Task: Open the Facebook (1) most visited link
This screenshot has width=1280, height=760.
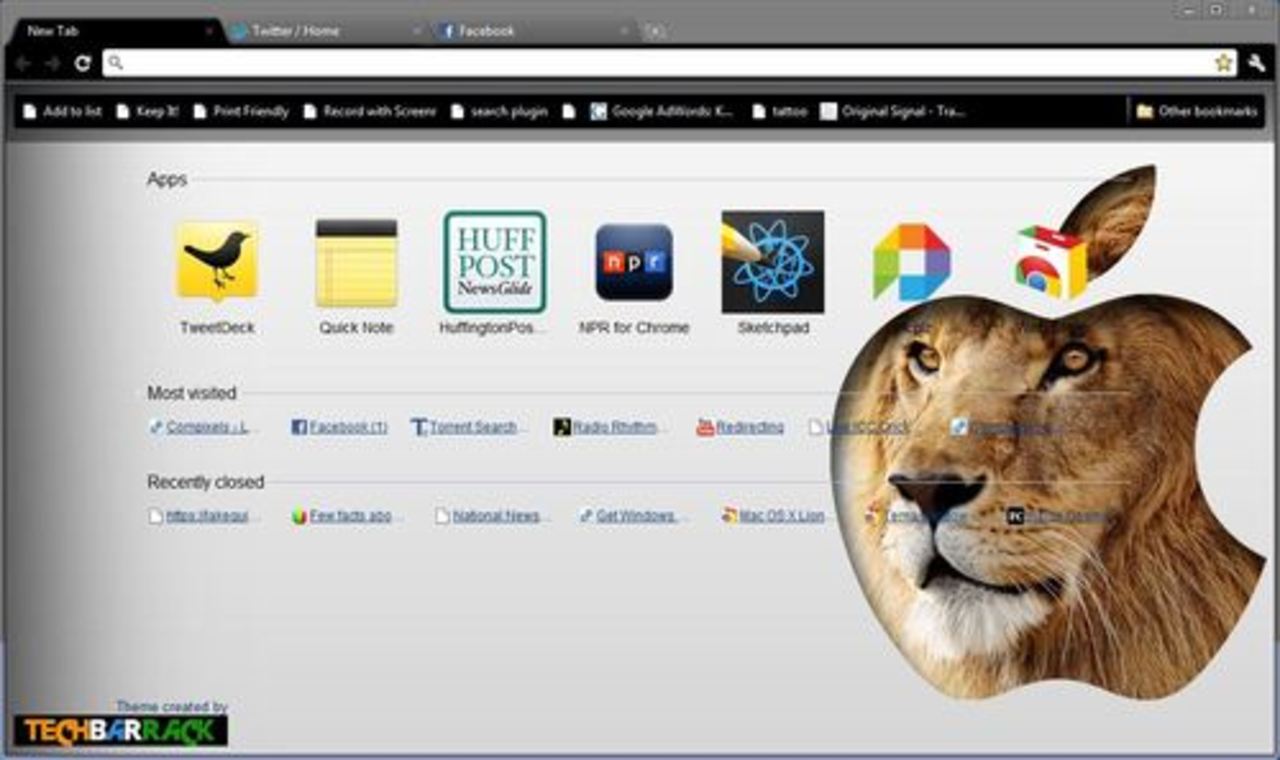Action: tap(339, 427)
